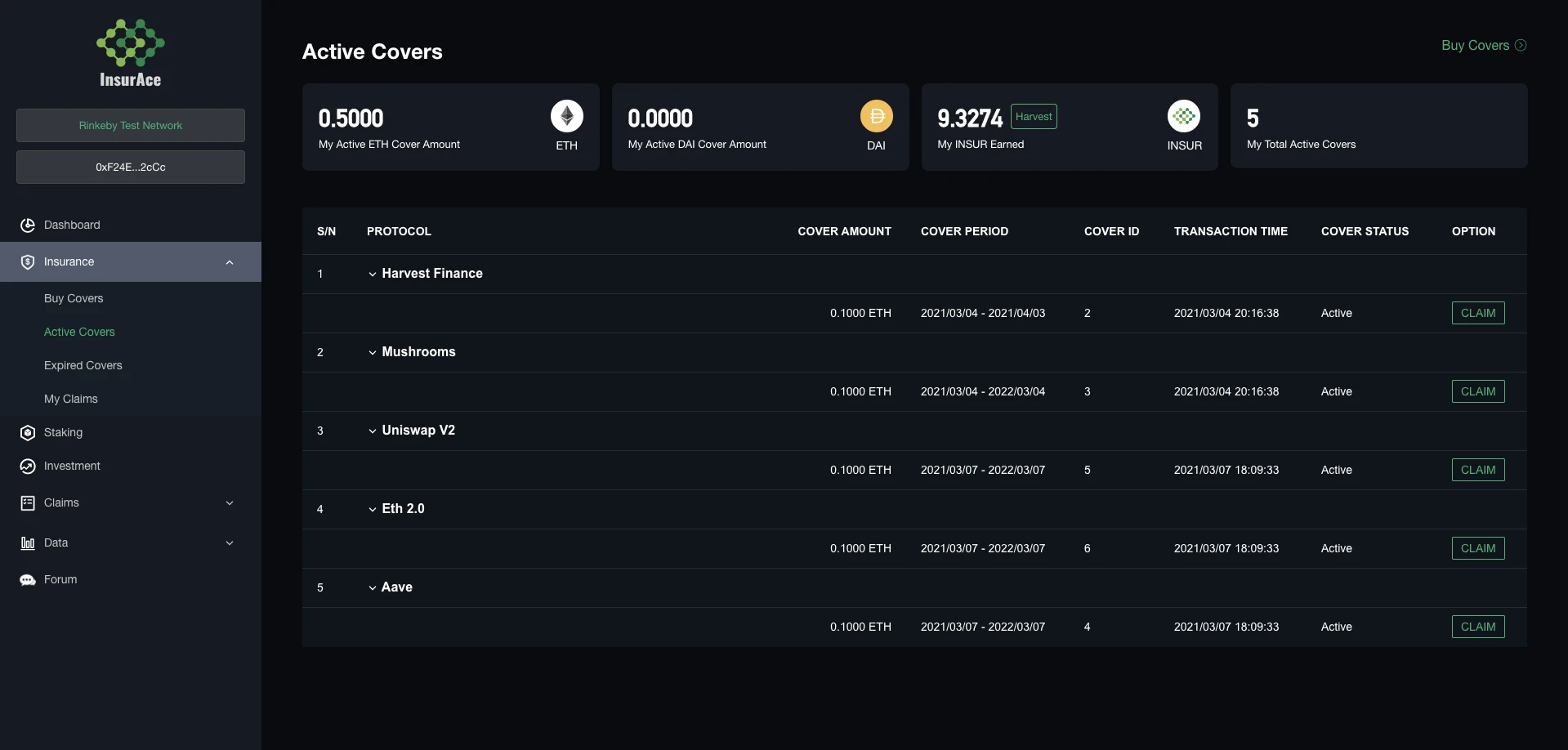Select Active Covers in the sidebar
Image resolution: width=1568 pixels, height=750 pixels.
(79, 332)
